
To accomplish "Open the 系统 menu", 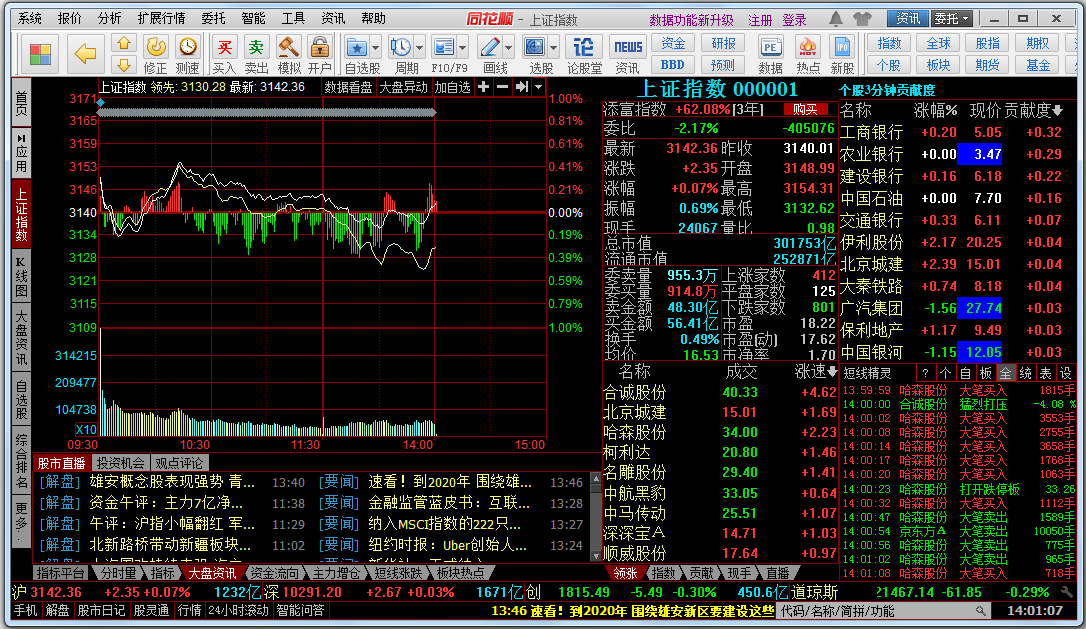I will point(30,19).
